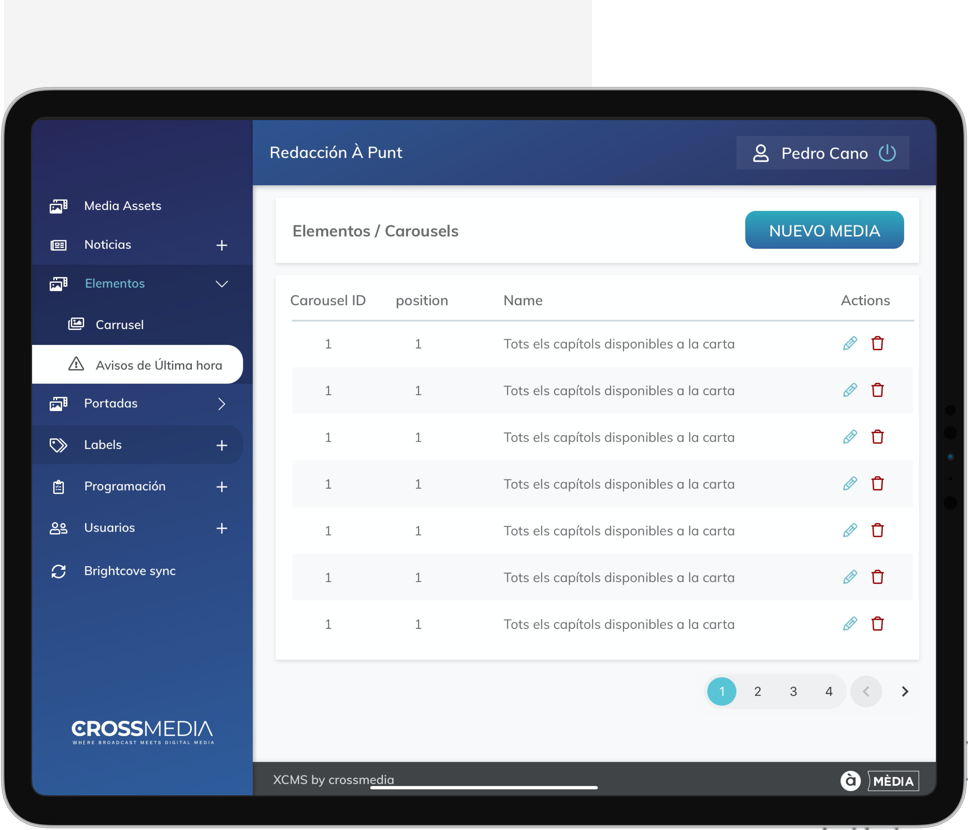This screenshot has width=968, height=830.
Task: Open the Carrusel submenu item
Action: pyautogui.click(x=119, y=325)
